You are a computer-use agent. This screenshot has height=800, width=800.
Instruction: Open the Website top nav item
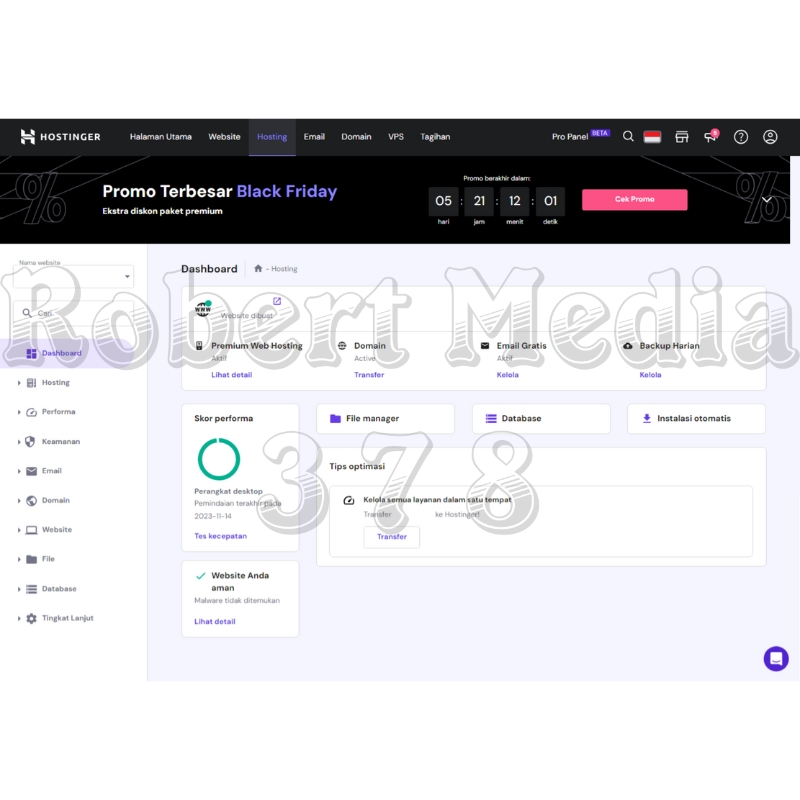[224, 137]
